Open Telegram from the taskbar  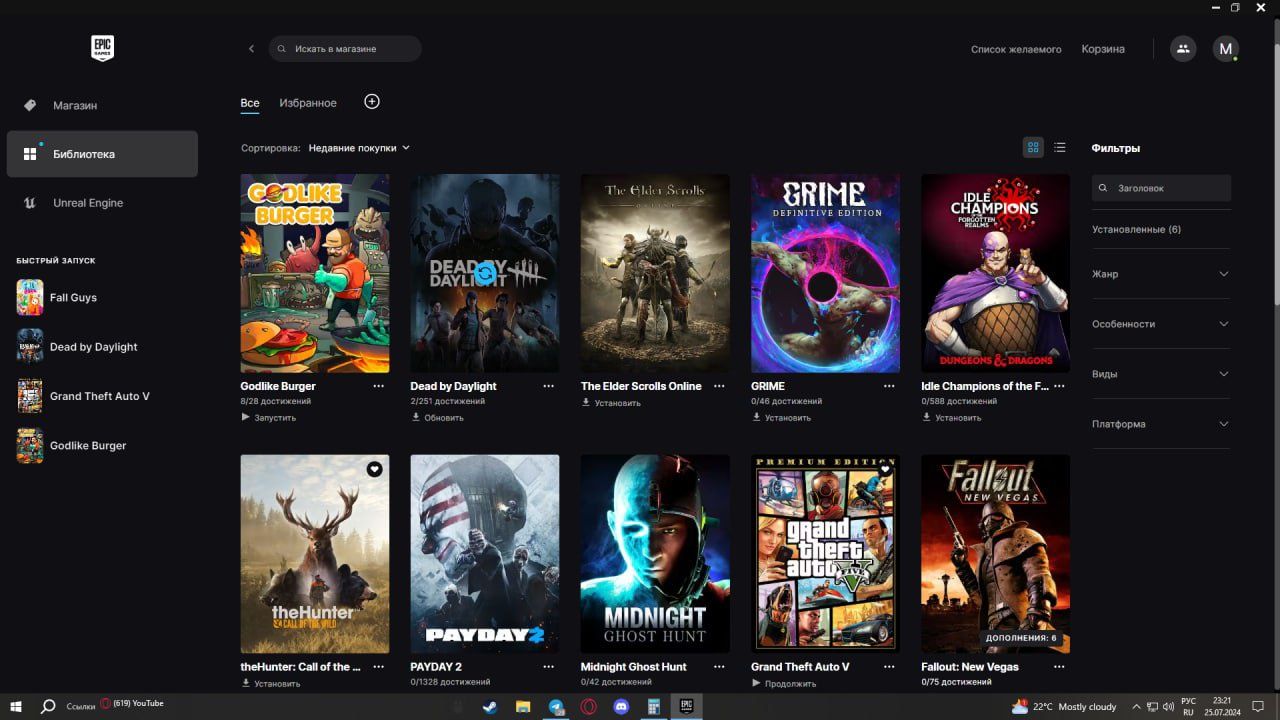[556, 706]
